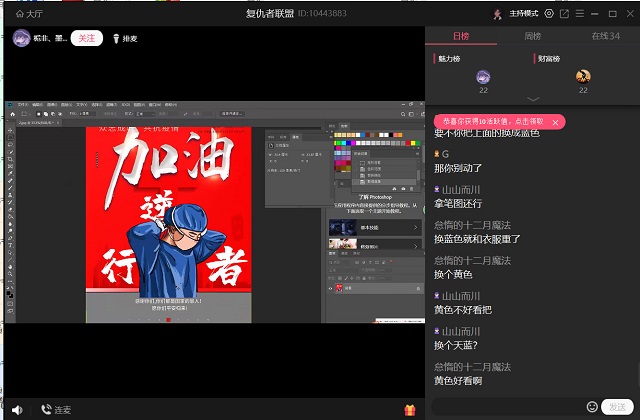Click the 关注 follow button
Viewport: 640px width, 420px height.
coord(87,38)
